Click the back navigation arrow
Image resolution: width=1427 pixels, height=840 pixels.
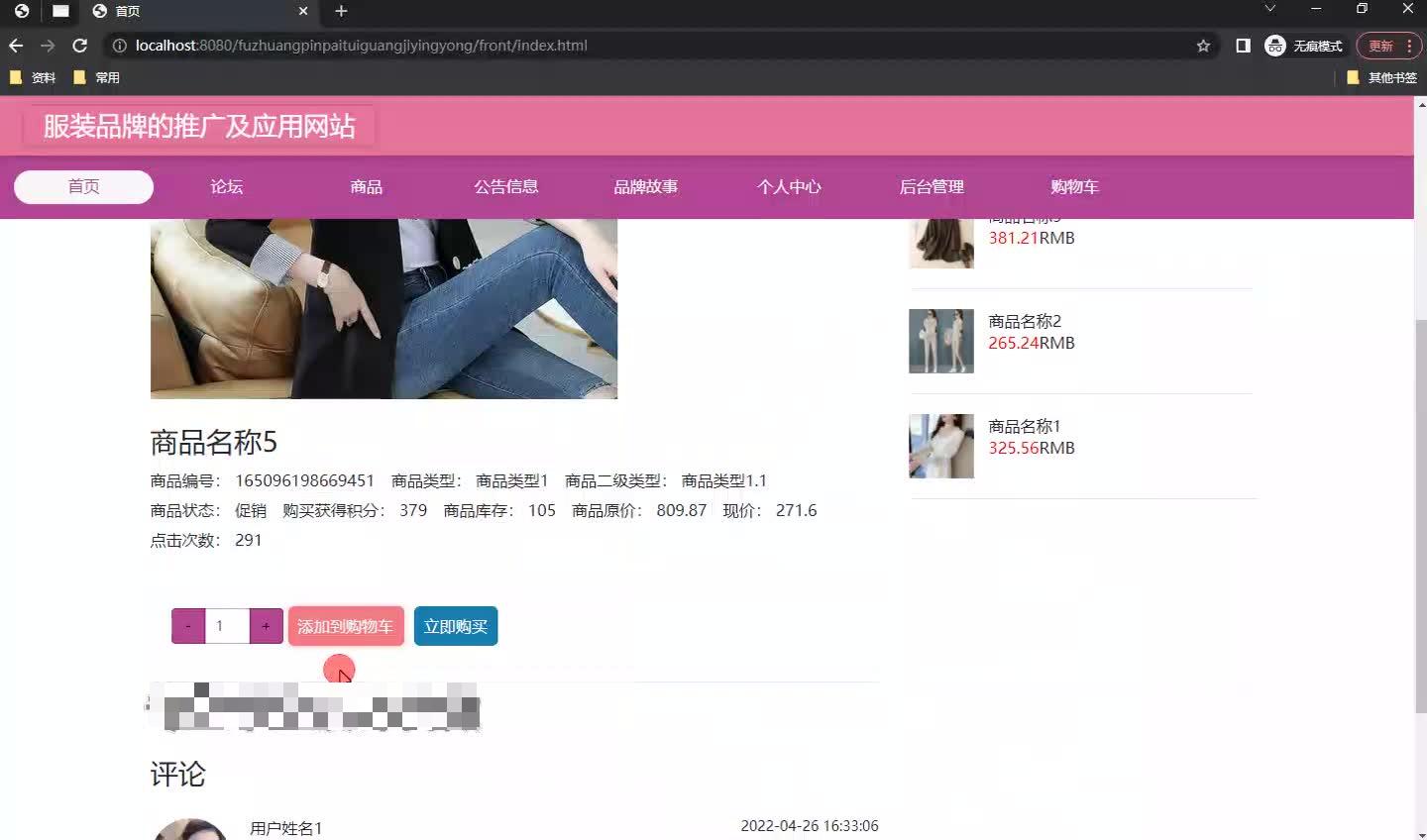(15, 46)
